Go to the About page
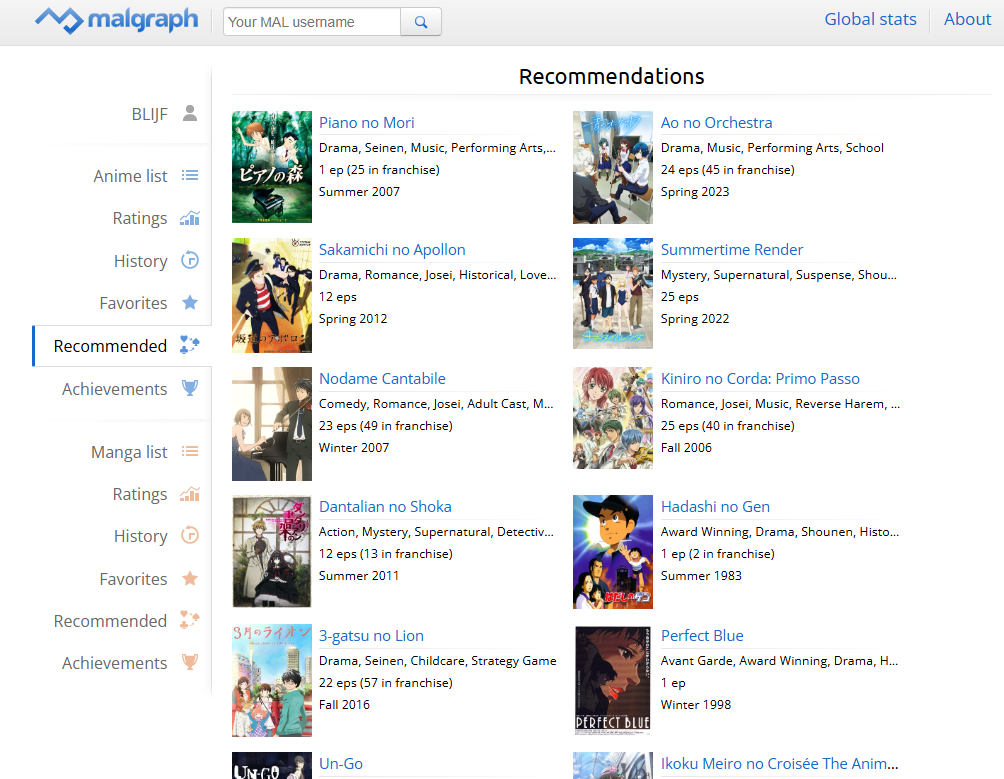The image size is (1004, 779). (x=967, y=19)
